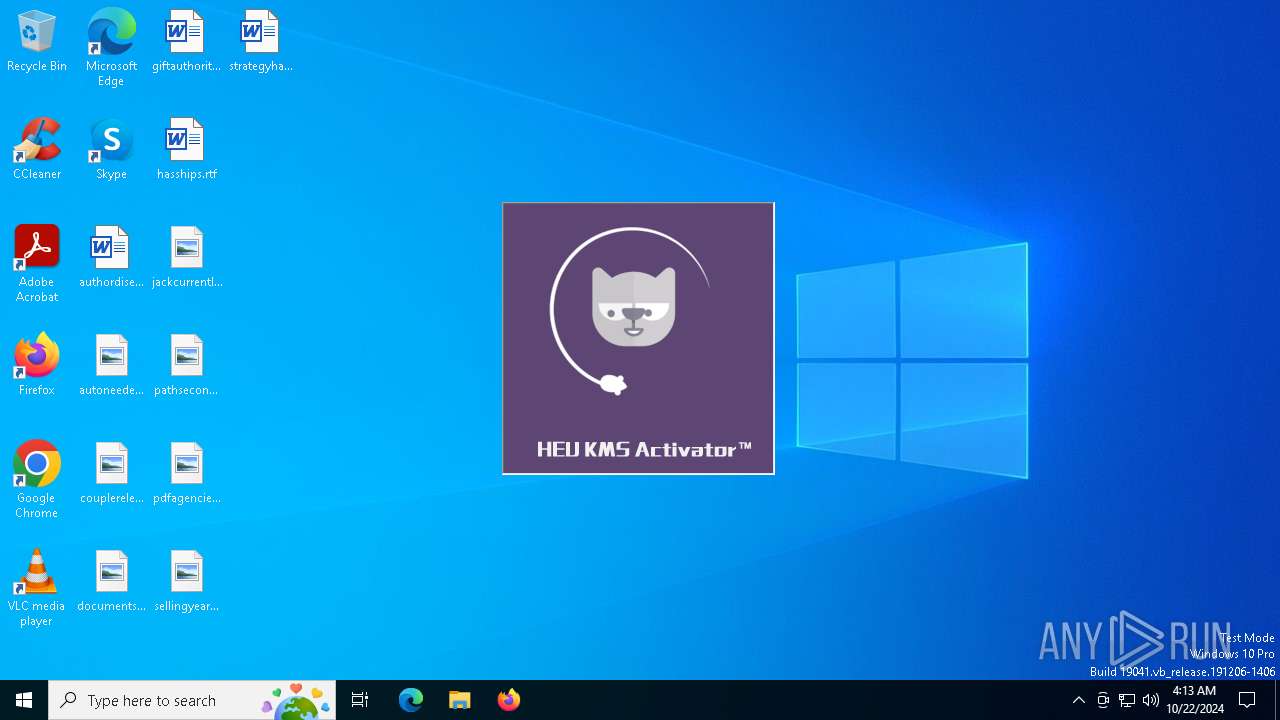Viewport: 1280px width, 720px height.
Task: Select the giftauthorit... Word document
Action: [186, 42]
